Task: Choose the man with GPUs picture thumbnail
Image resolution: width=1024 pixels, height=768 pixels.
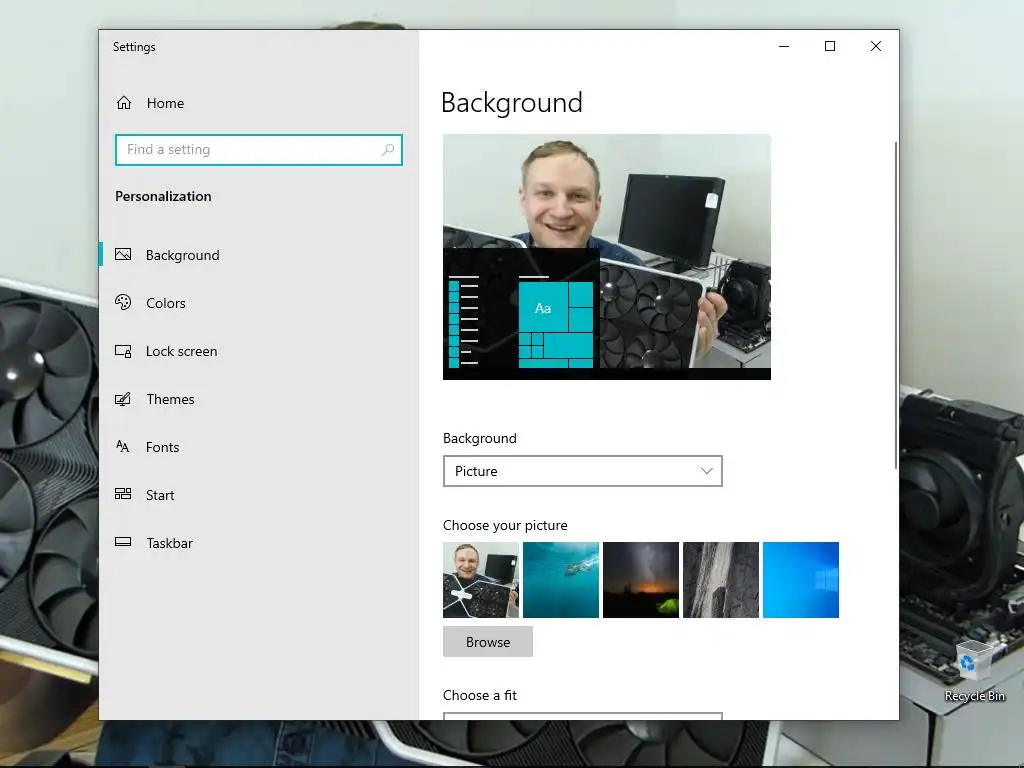Action: 481,580
